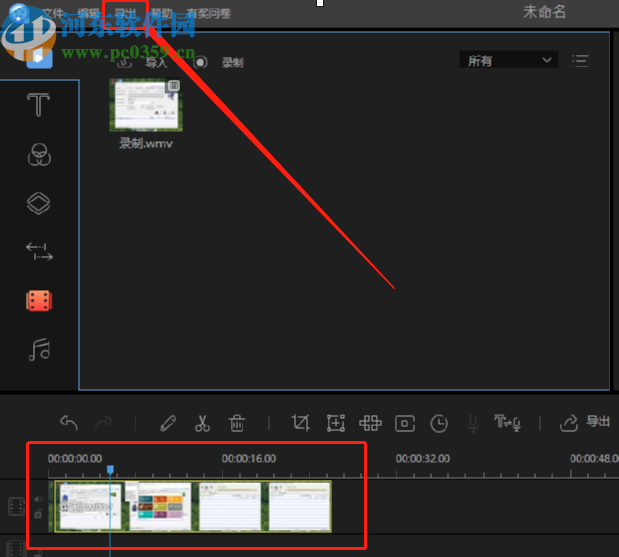Open the Music panel in sidebar
619x557 pixels.
point(39,350)
